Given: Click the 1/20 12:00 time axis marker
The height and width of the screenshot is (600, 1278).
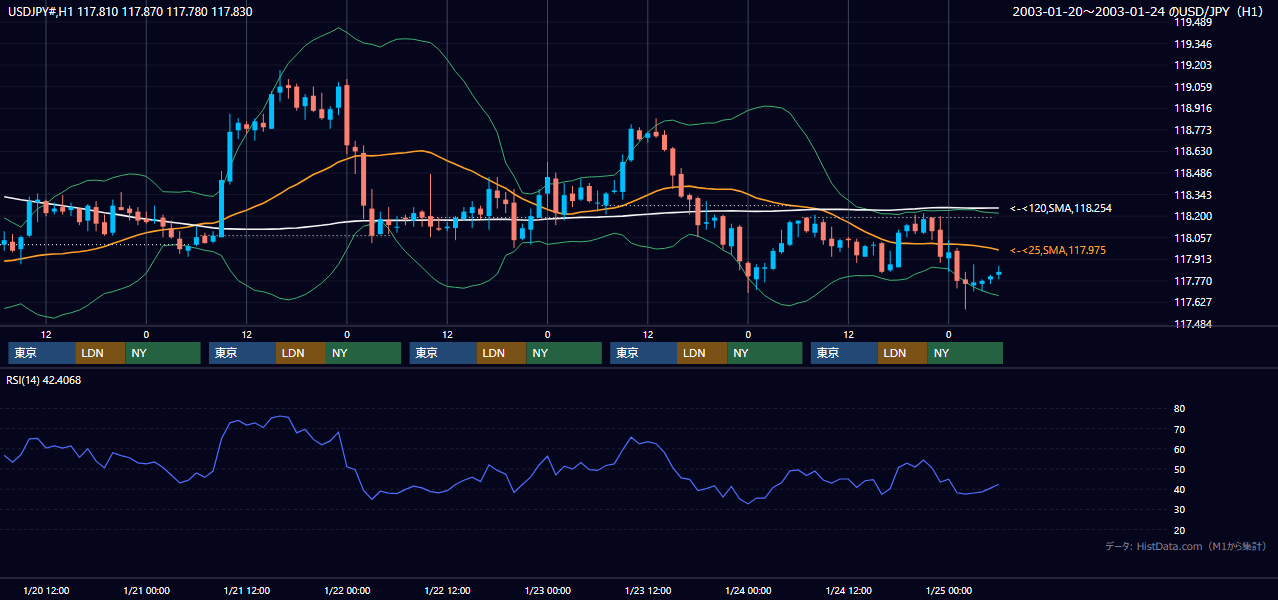Looking at the screenshot, I should click(x=46, y=591).
